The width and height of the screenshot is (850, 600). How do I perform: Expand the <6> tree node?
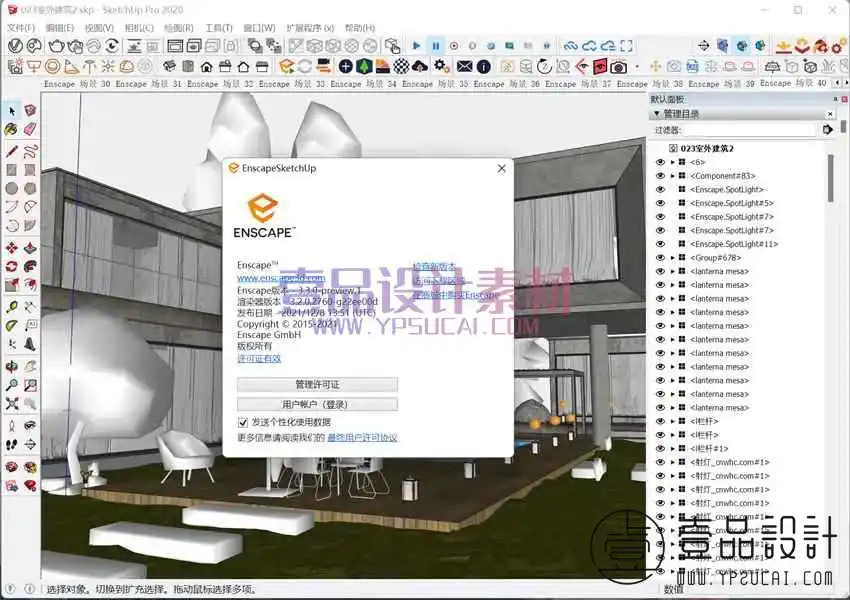[x=673, y=162]
